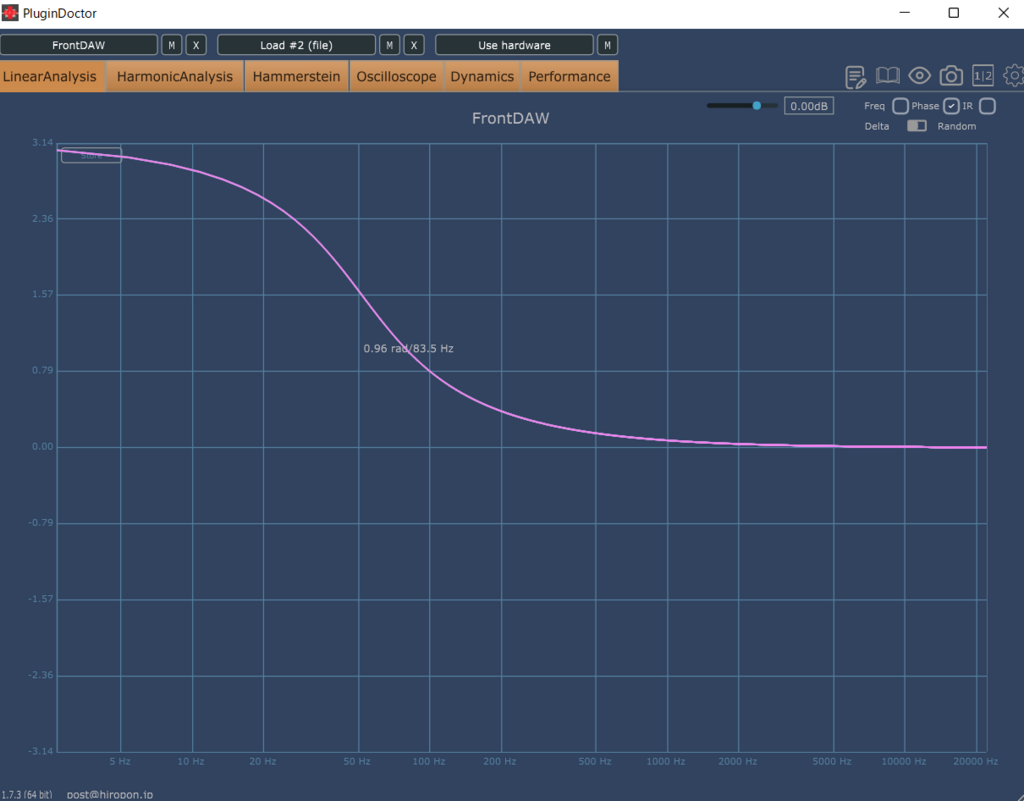Maximize the PluginDoctor window
Viewport: 1024px width, 801px height.
pos(953,13)
